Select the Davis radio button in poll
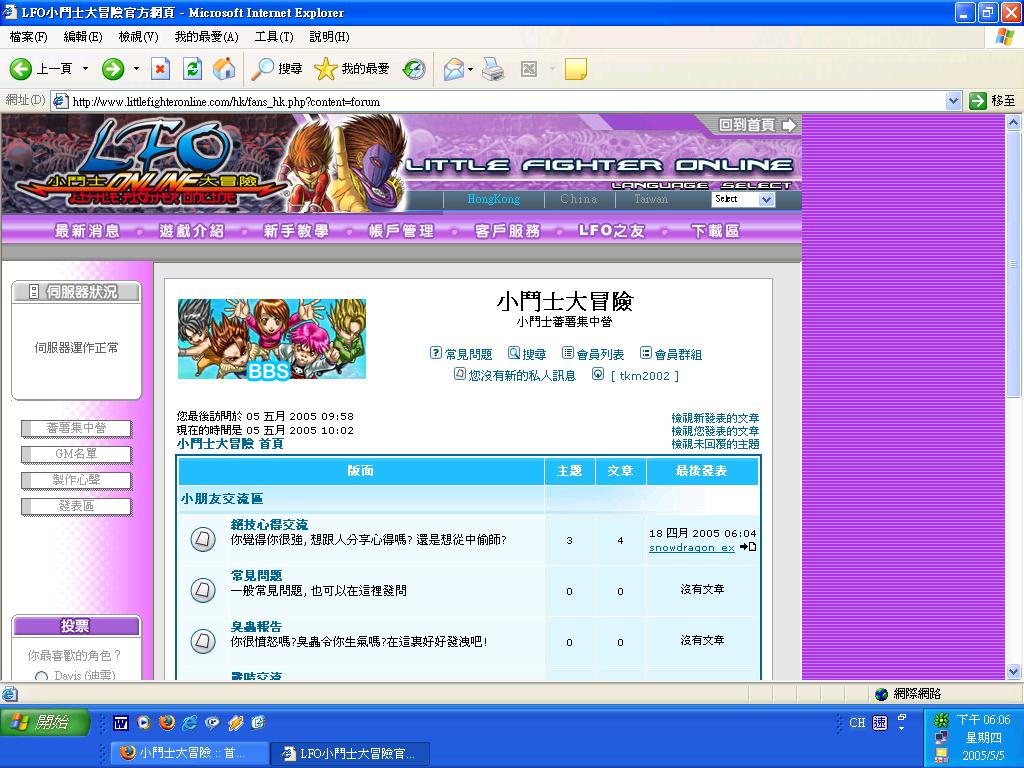The image size is (1024, 768). coord(42,677)
